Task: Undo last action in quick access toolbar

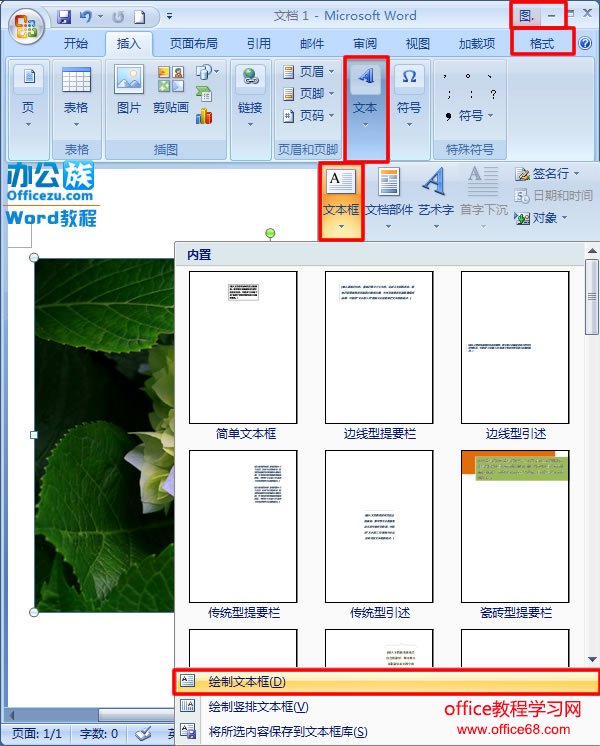Action: click(x=86, y=17)
